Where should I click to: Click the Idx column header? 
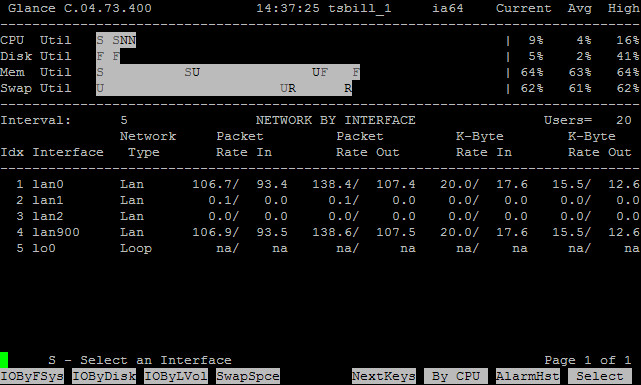(12, 152)
